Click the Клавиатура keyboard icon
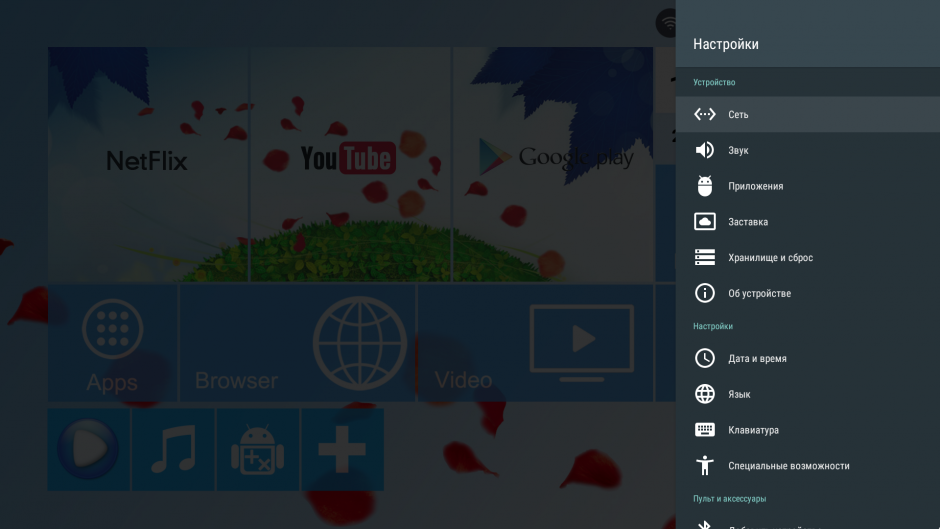The height and width of the screenshot is (529, 940). 704,429
